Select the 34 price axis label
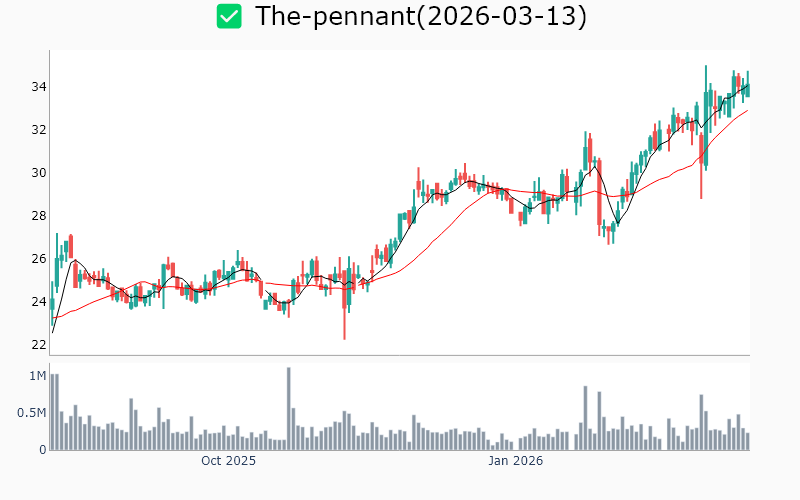The width and height of the screenshot is (800, 500). [39, 87]
